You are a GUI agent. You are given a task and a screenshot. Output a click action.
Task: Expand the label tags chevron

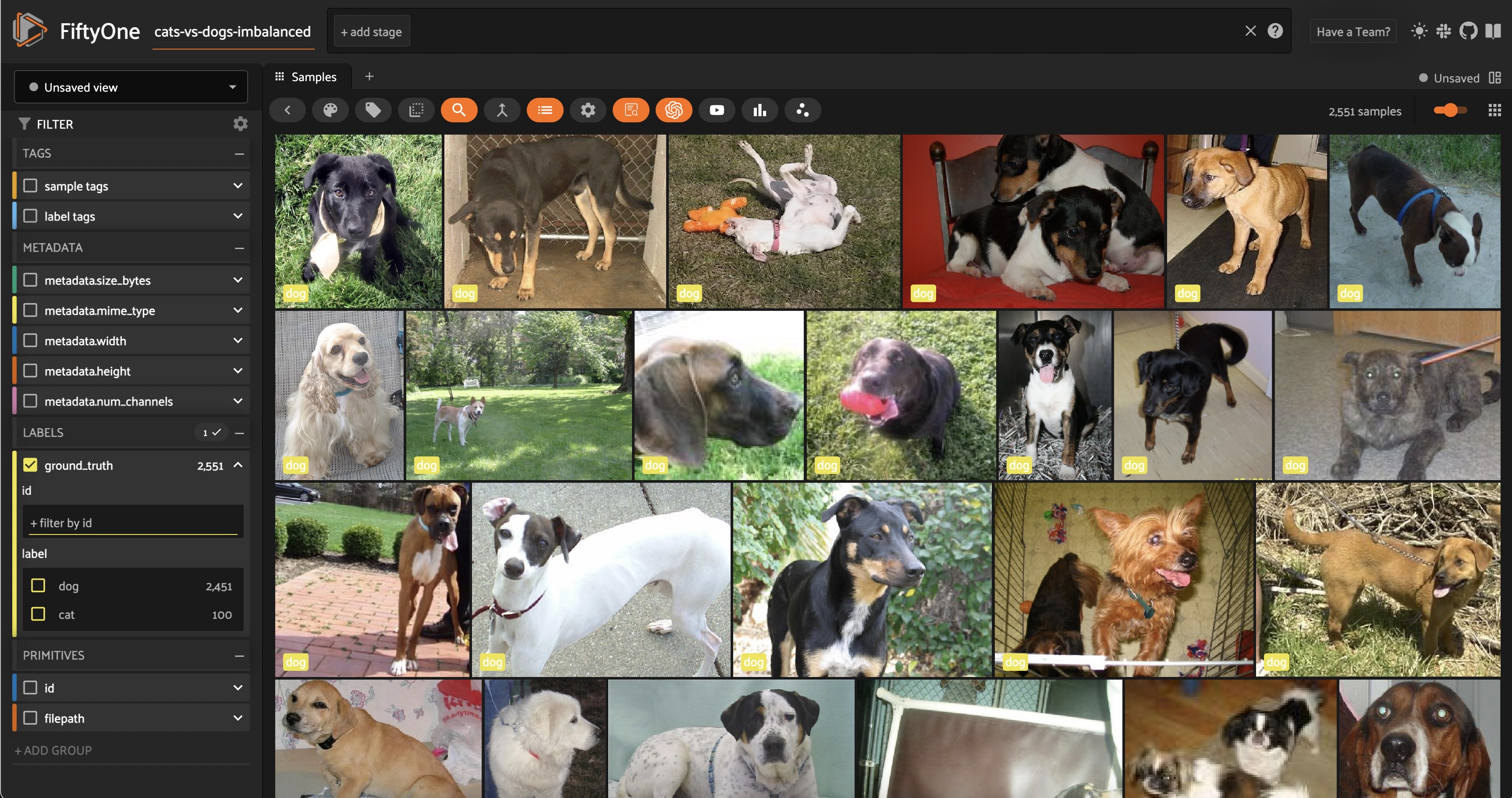(238, 216)
